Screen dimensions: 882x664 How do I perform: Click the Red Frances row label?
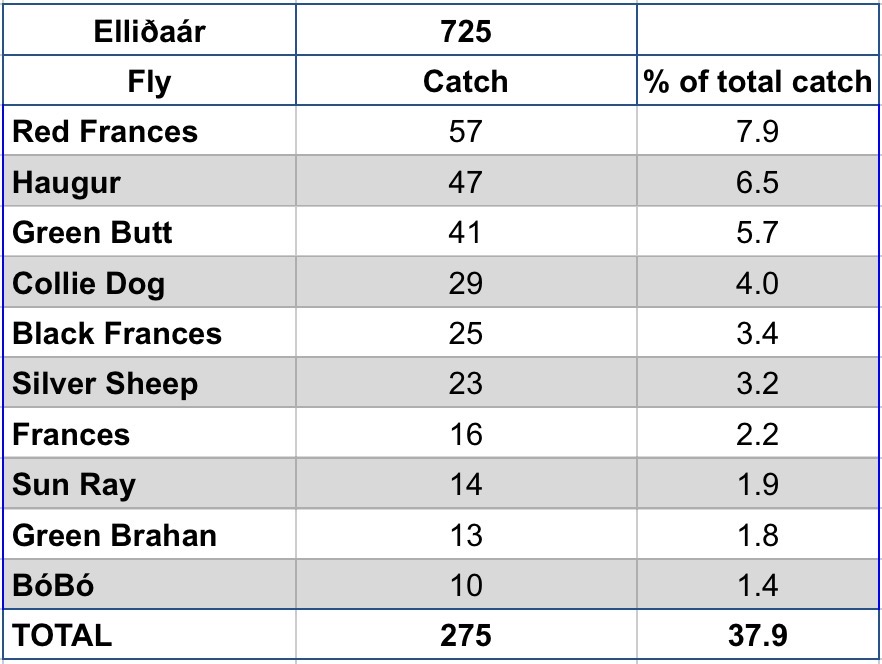[105, 132]
